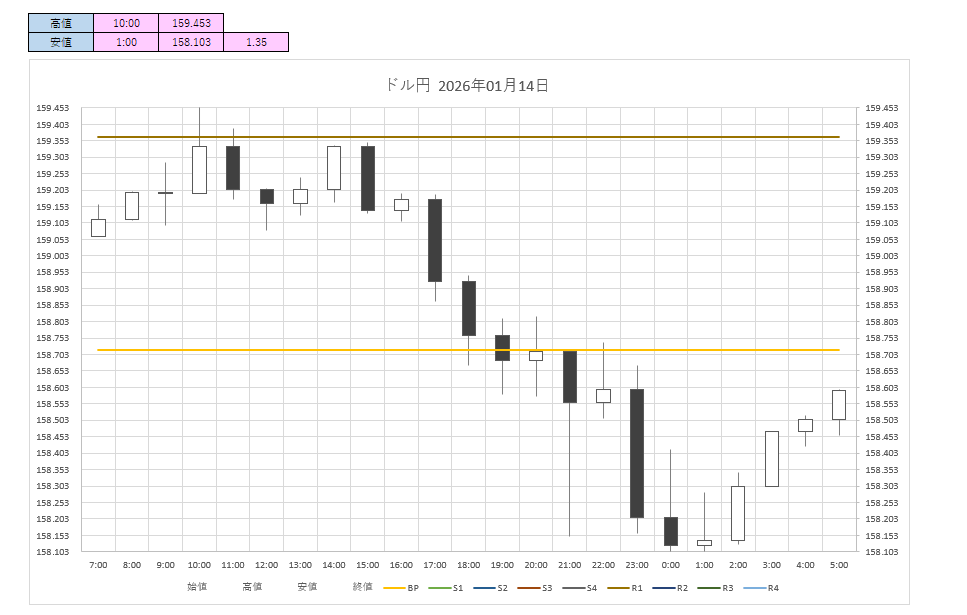This screenshot has width=967, height=615.
Task: Click the cell containing 159.453
Action: tap(190, 23)
